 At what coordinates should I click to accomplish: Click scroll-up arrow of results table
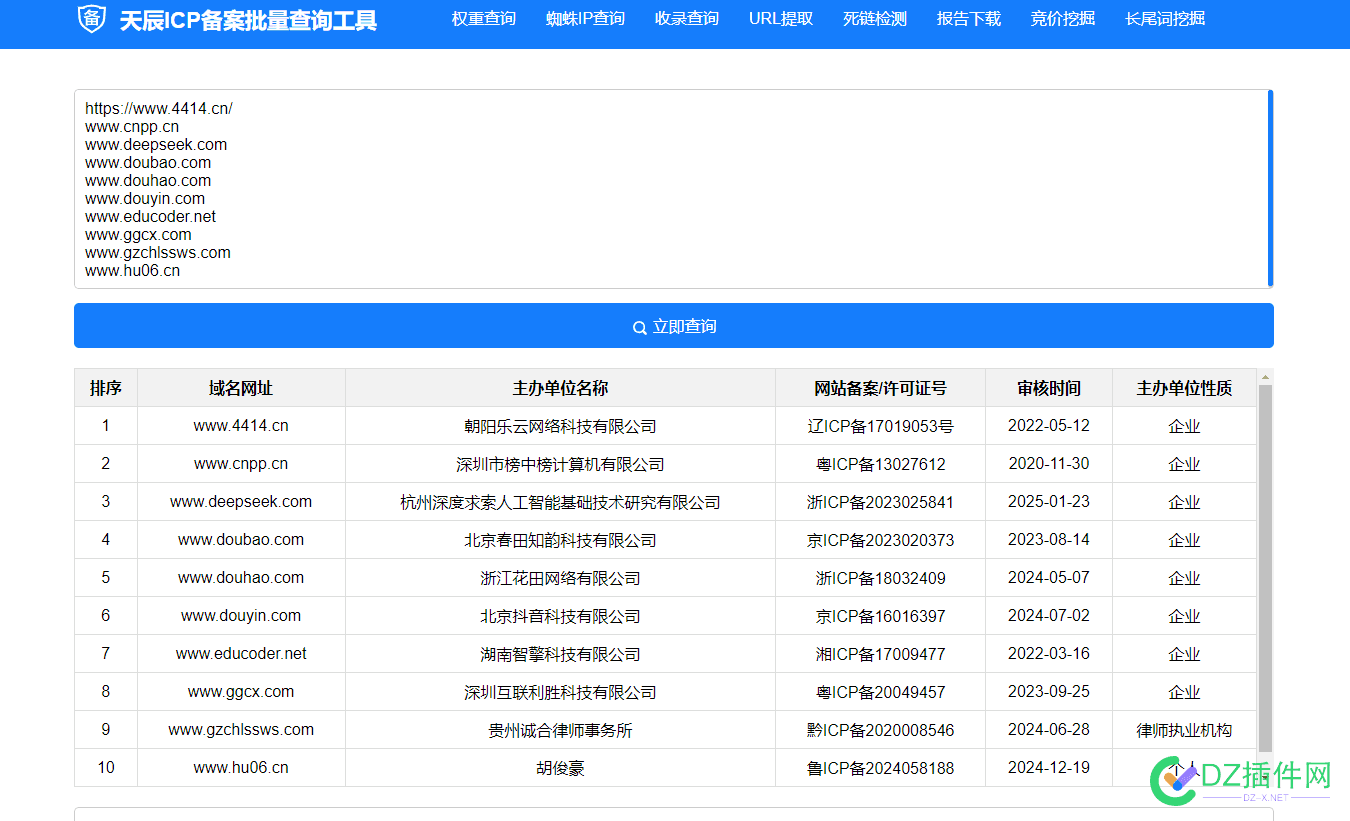(1265, 377)
